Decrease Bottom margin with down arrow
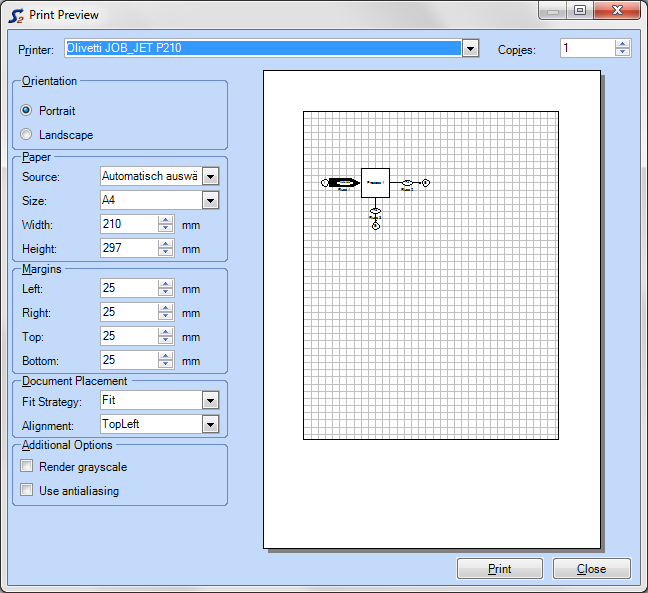 pyautogui.click(x=165, y=364)
